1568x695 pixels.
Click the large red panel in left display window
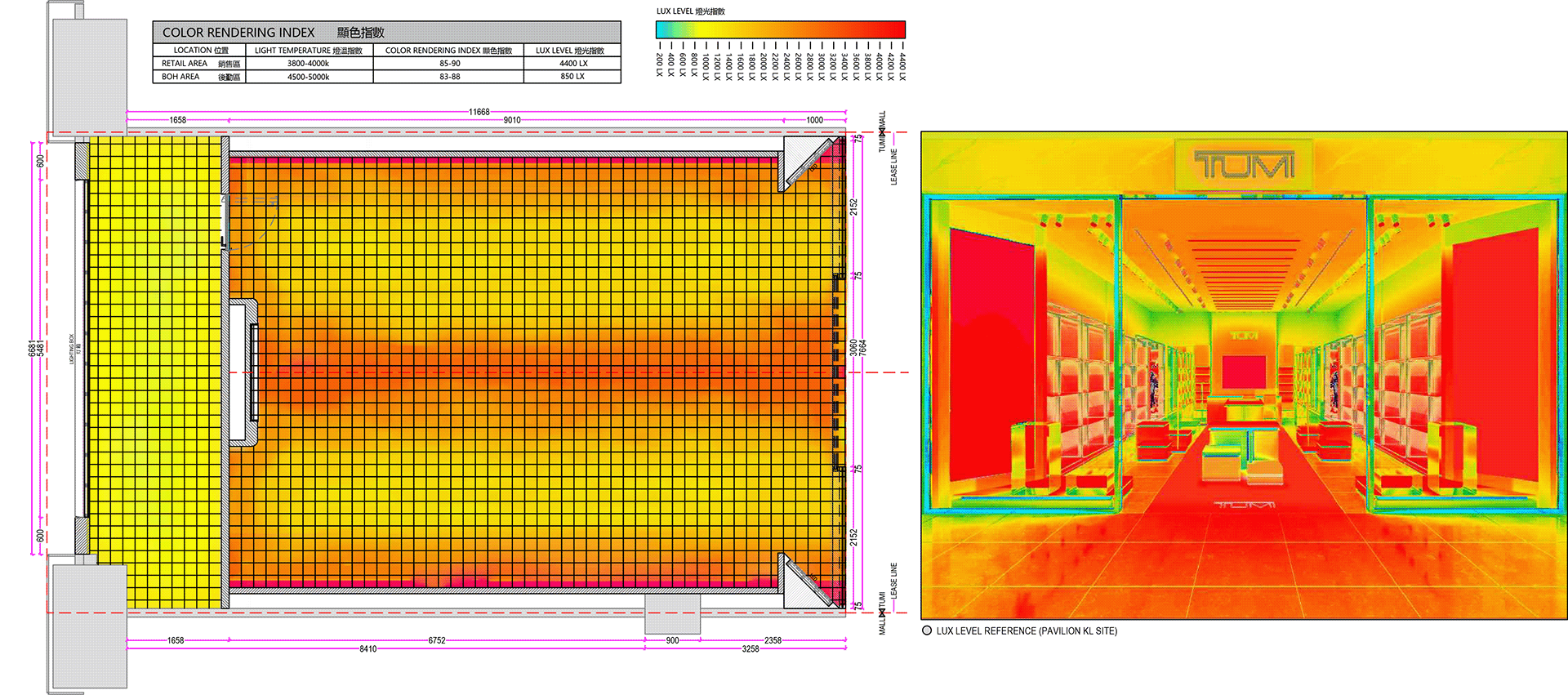pos(991,359)
